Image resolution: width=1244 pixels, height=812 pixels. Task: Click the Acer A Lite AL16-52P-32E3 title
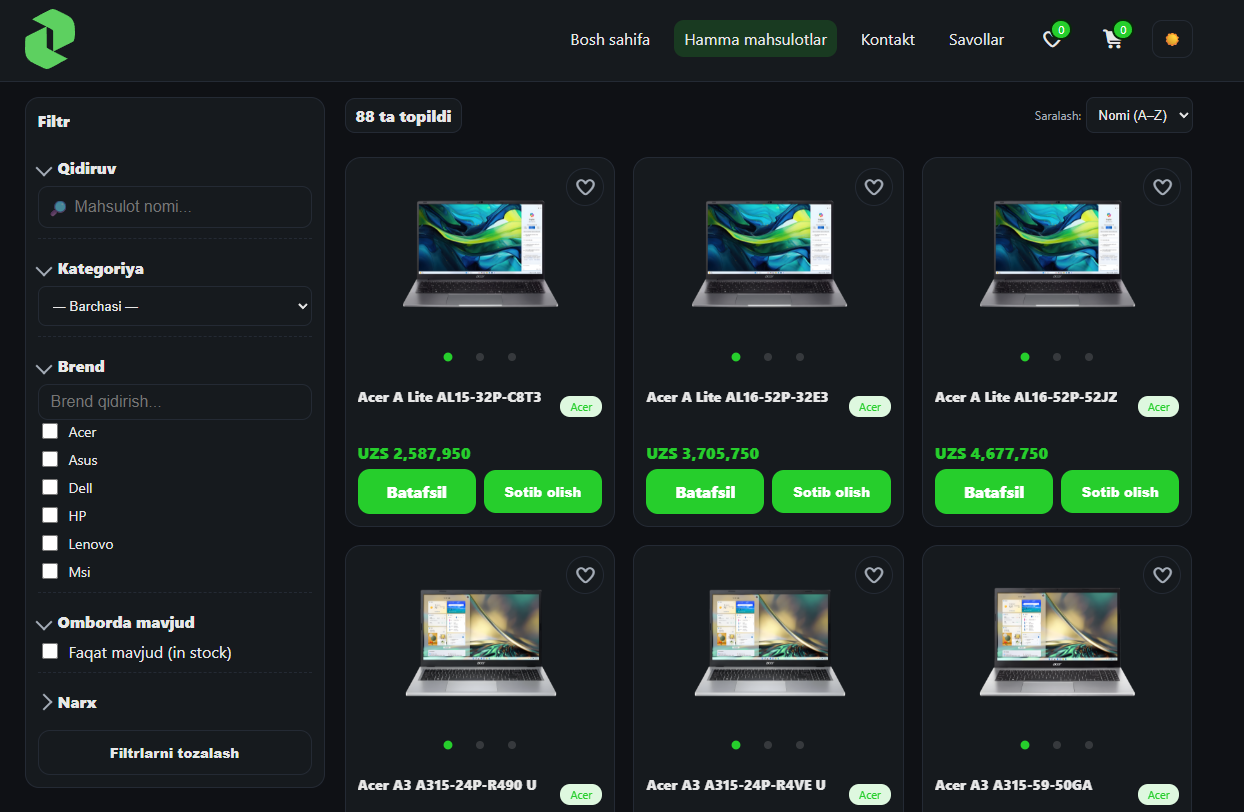[x=737, y=397]
